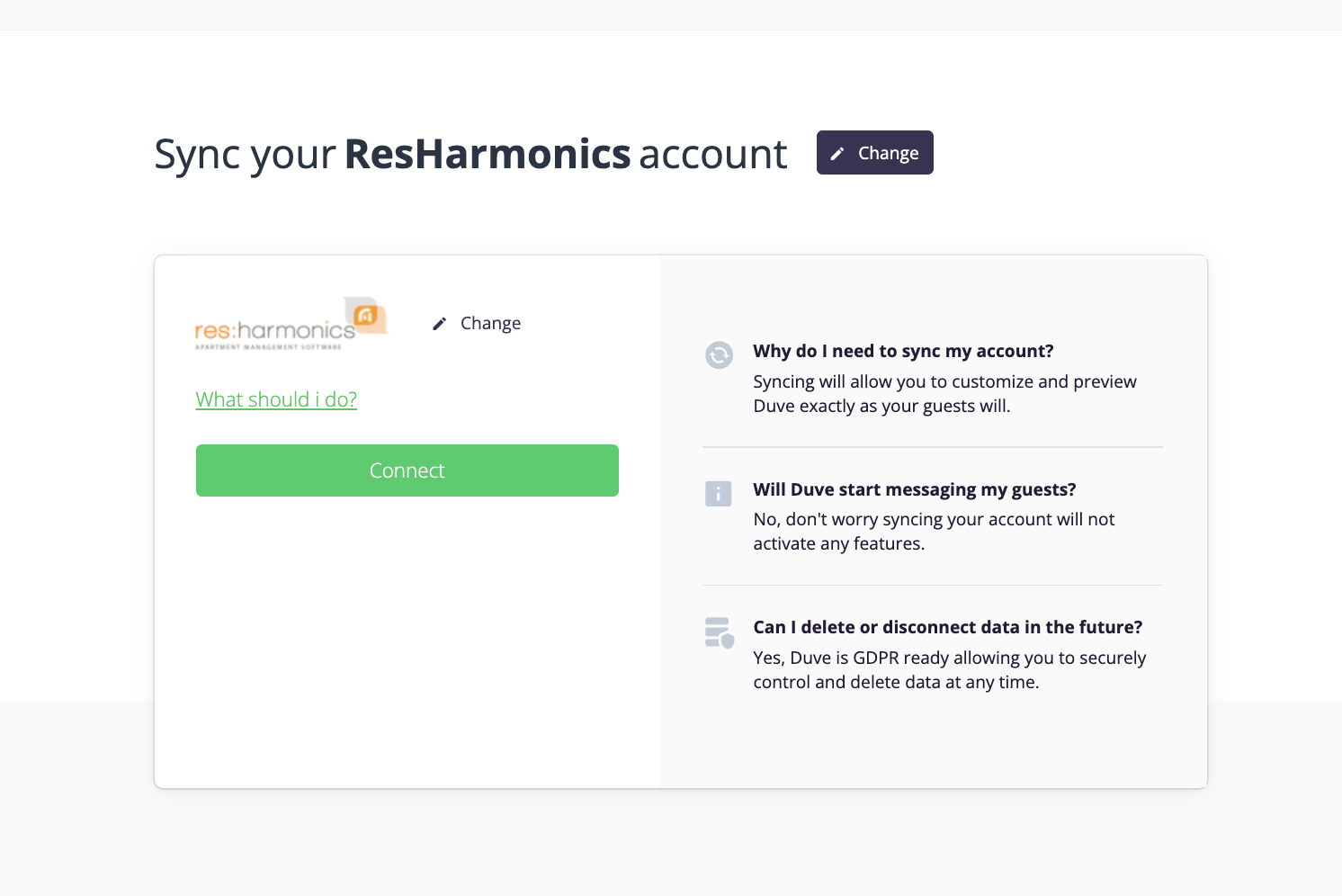Click the 'Sync your ResHarmonics account' heading
The width and height of the screenshot is (1342, 896).
coord(470,154)
